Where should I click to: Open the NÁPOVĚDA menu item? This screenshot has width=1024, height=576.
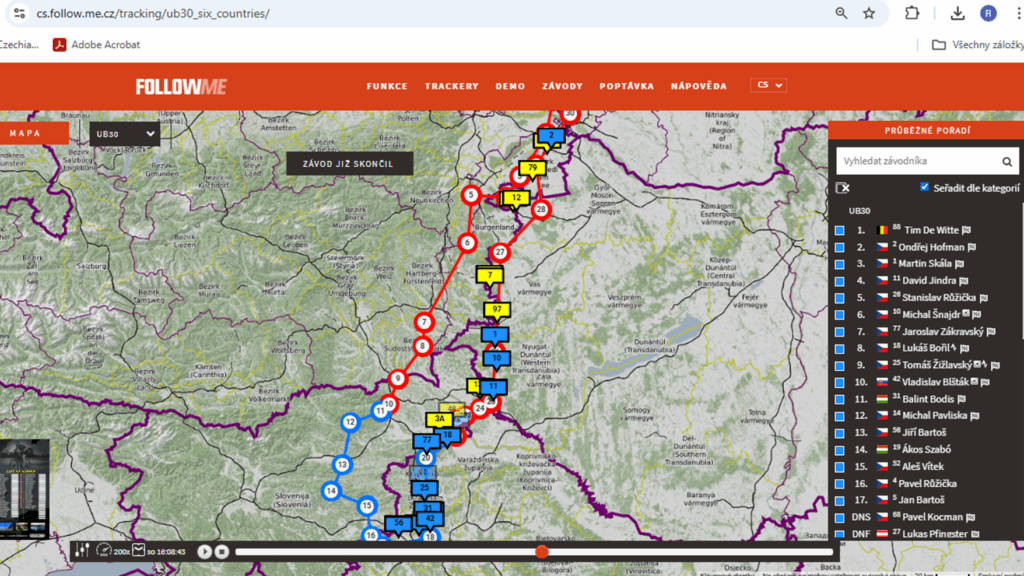(x=698, y=86)
